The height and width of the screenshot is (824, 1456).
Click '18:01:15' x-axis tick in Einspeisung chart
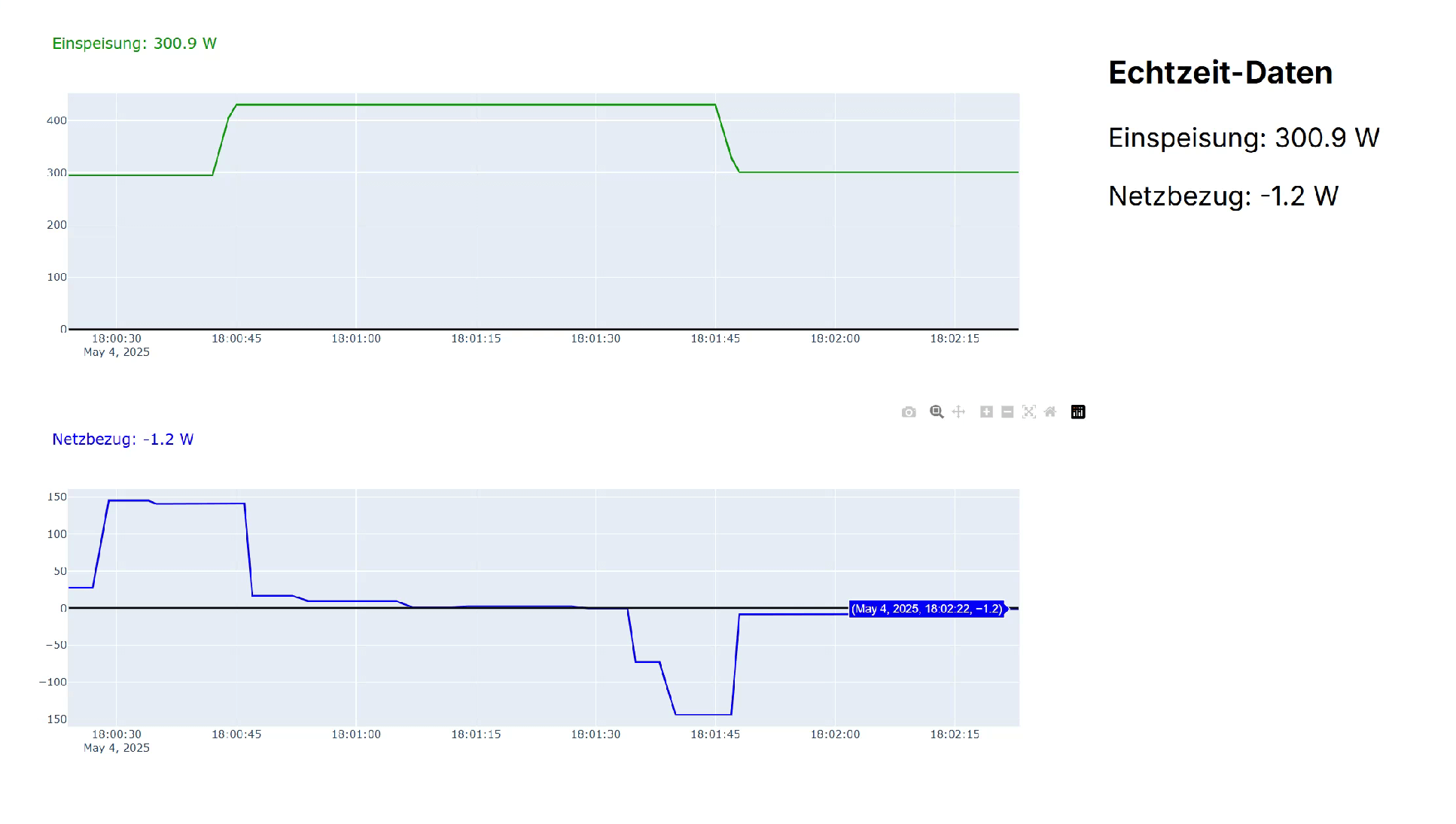(476, 339)
